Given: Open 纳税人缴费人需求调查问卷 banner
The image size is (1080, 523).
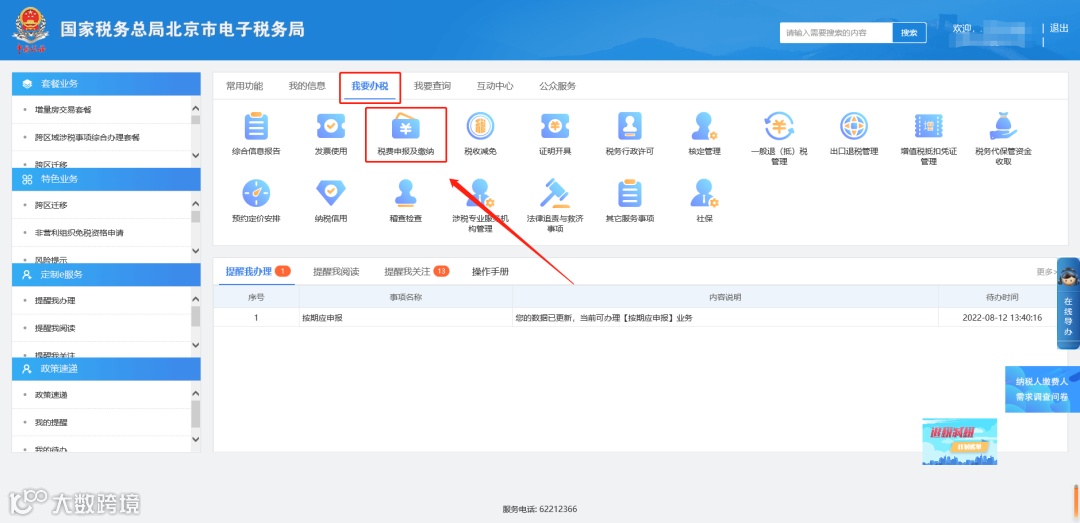Looking at the screenshot, I should pos(1042,389).
